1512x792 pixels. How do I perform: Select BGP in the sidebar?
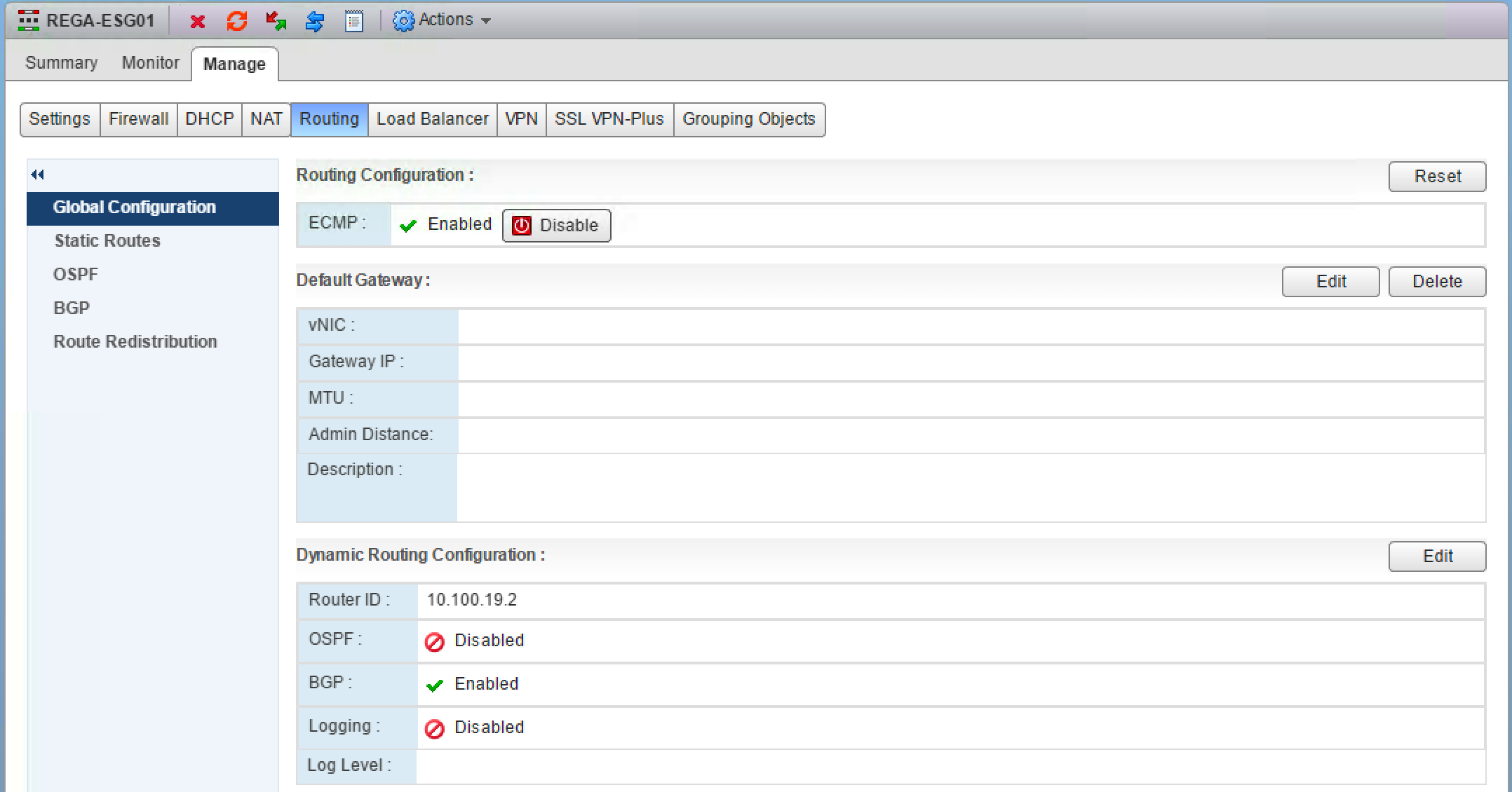72,308
